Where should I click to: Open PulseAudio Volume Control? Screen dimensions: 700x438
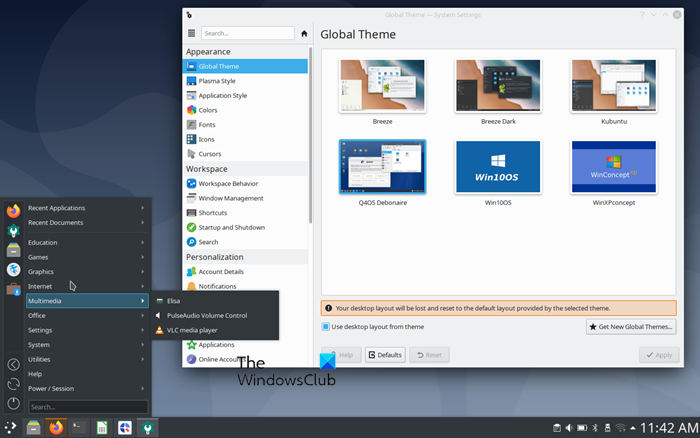(215, 315)
